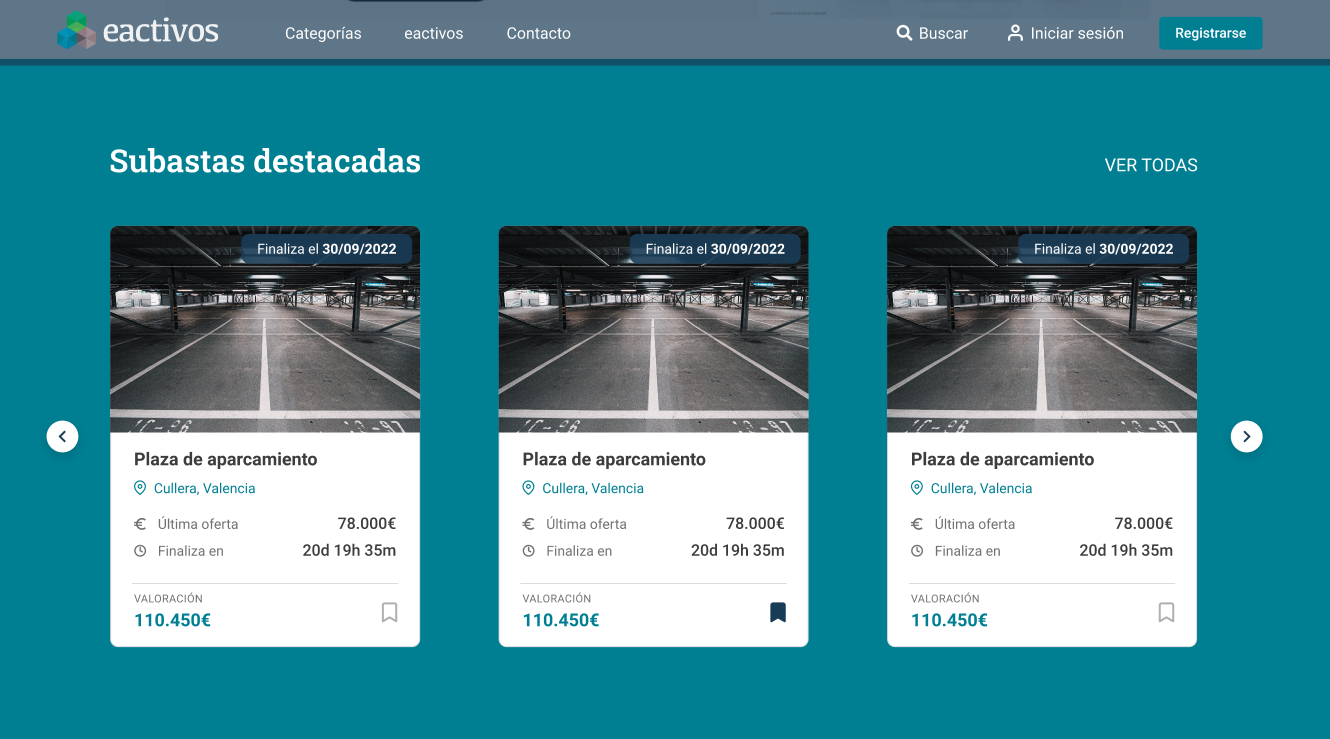Screen dimensions: 1330x739
Task: Click the 78.000€ last bid on first card
Action: click(367, 523)
